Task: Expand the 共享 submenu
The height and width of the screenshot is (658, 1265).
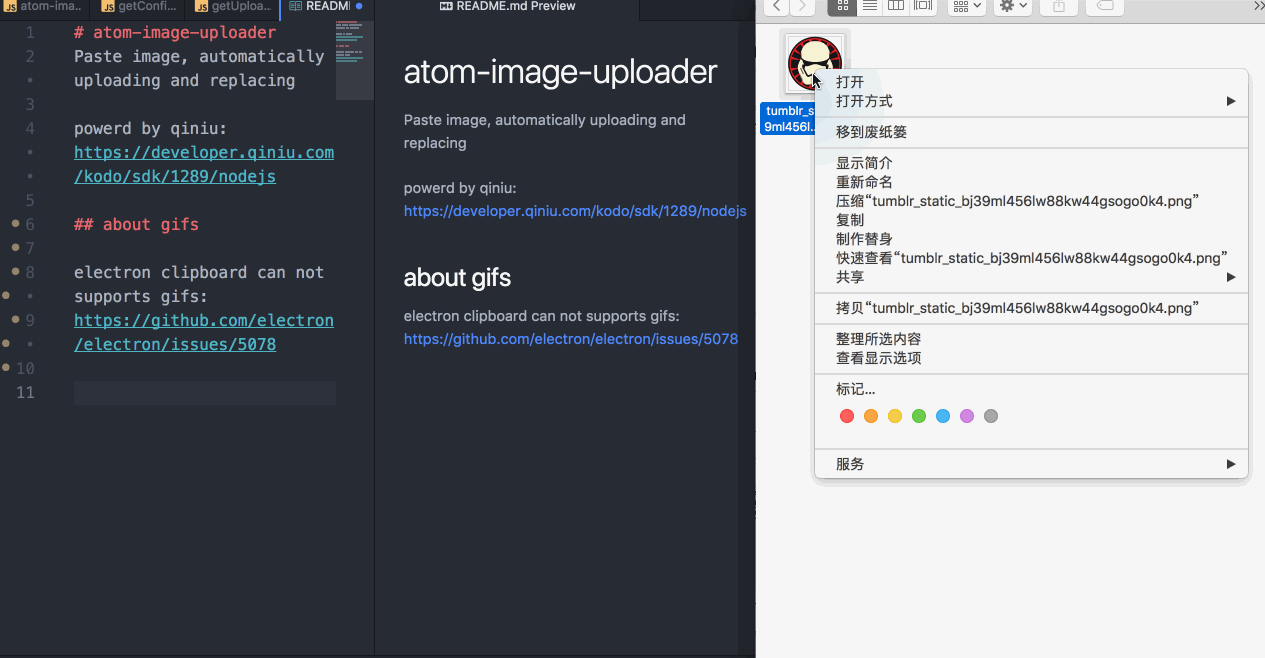Action: 1032,277
